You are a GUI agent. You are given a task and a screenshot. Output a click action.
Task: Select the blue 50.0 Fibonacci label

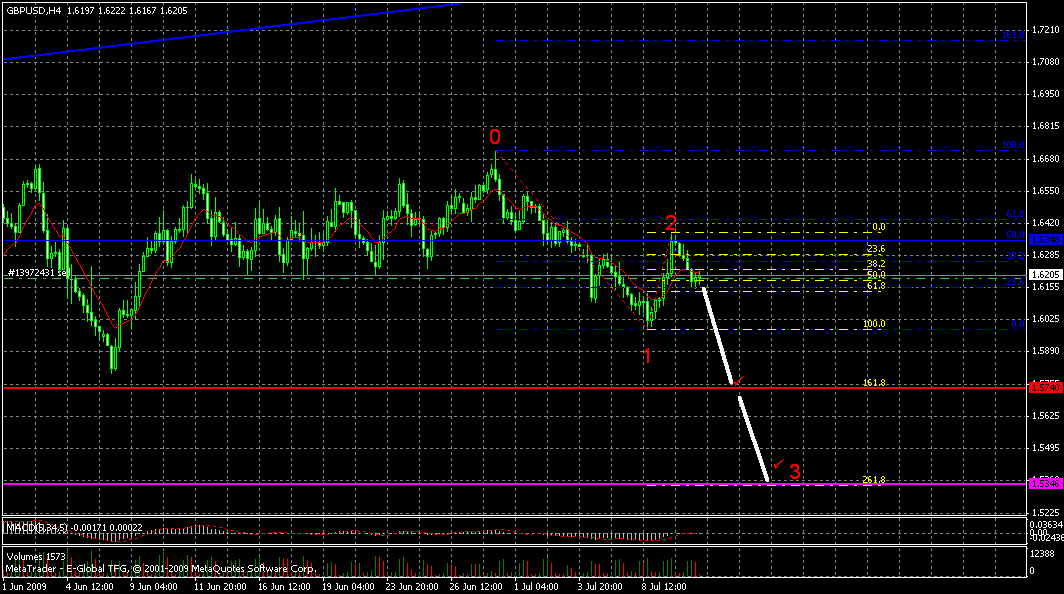point(1016,235)
